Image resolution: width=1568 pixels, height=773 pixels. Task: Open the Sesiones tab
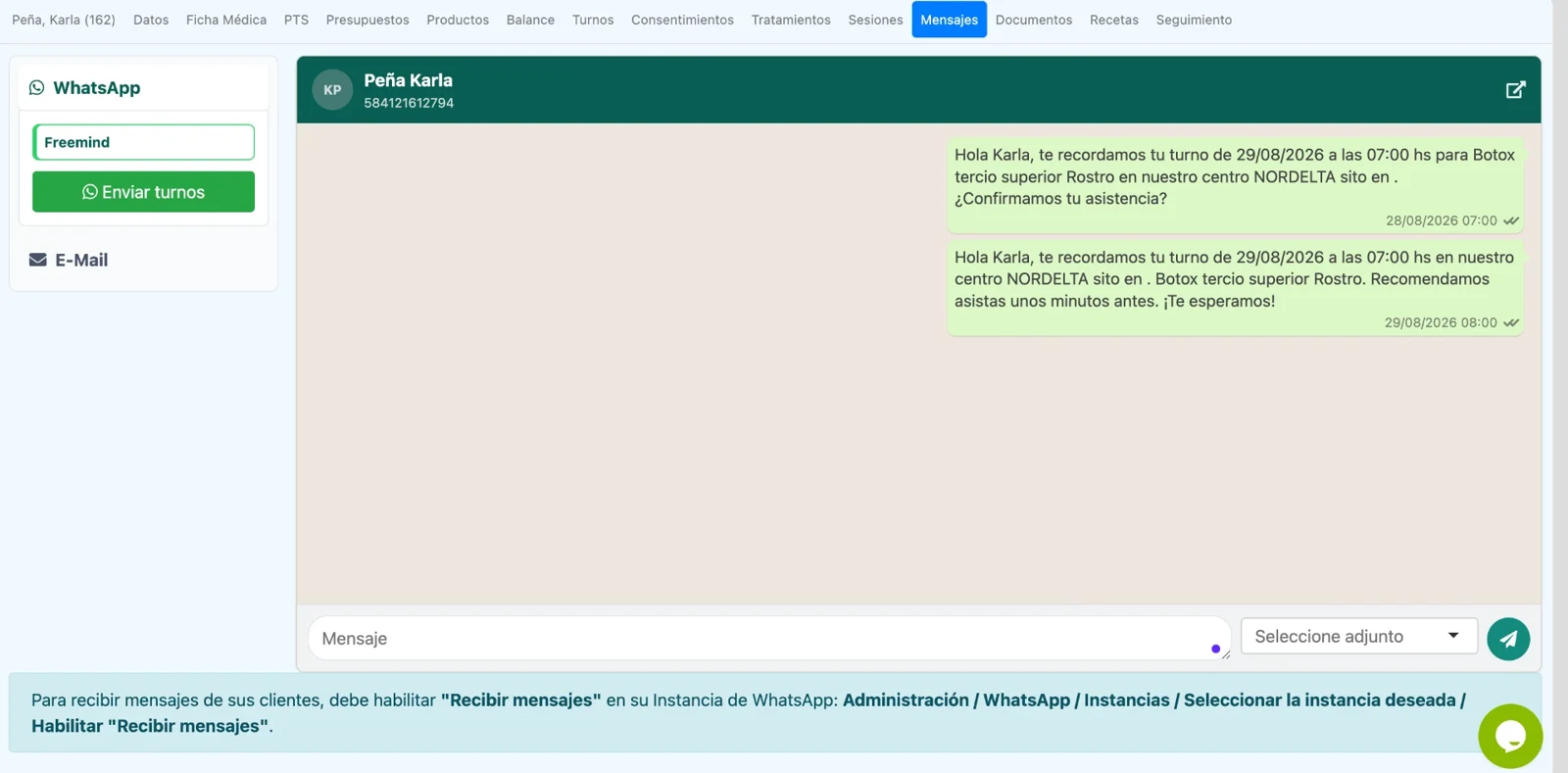coord(875,20)
